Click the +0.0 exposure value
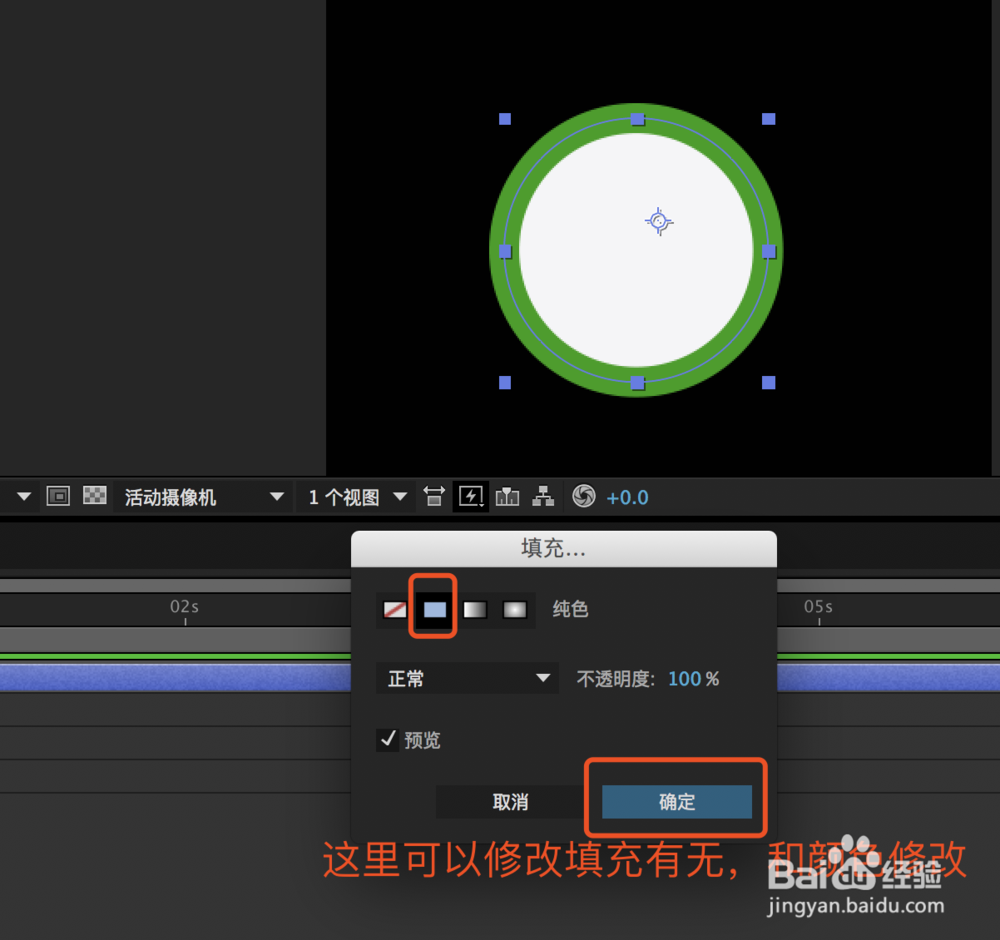The image size is (1000, 940). point(627,497)
